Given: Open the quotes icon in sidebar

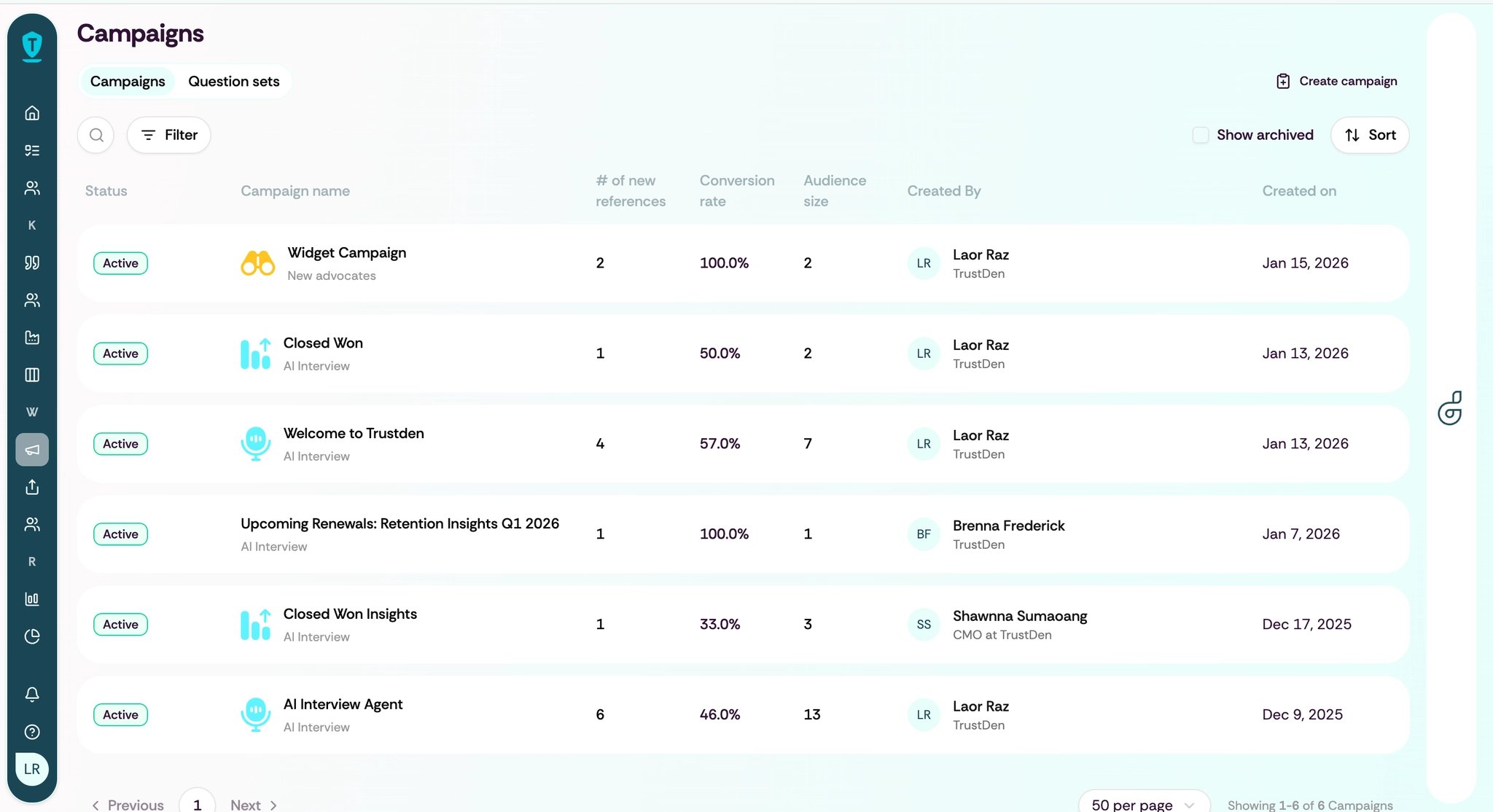Looking at the screenshot, I should coord(32,262).
